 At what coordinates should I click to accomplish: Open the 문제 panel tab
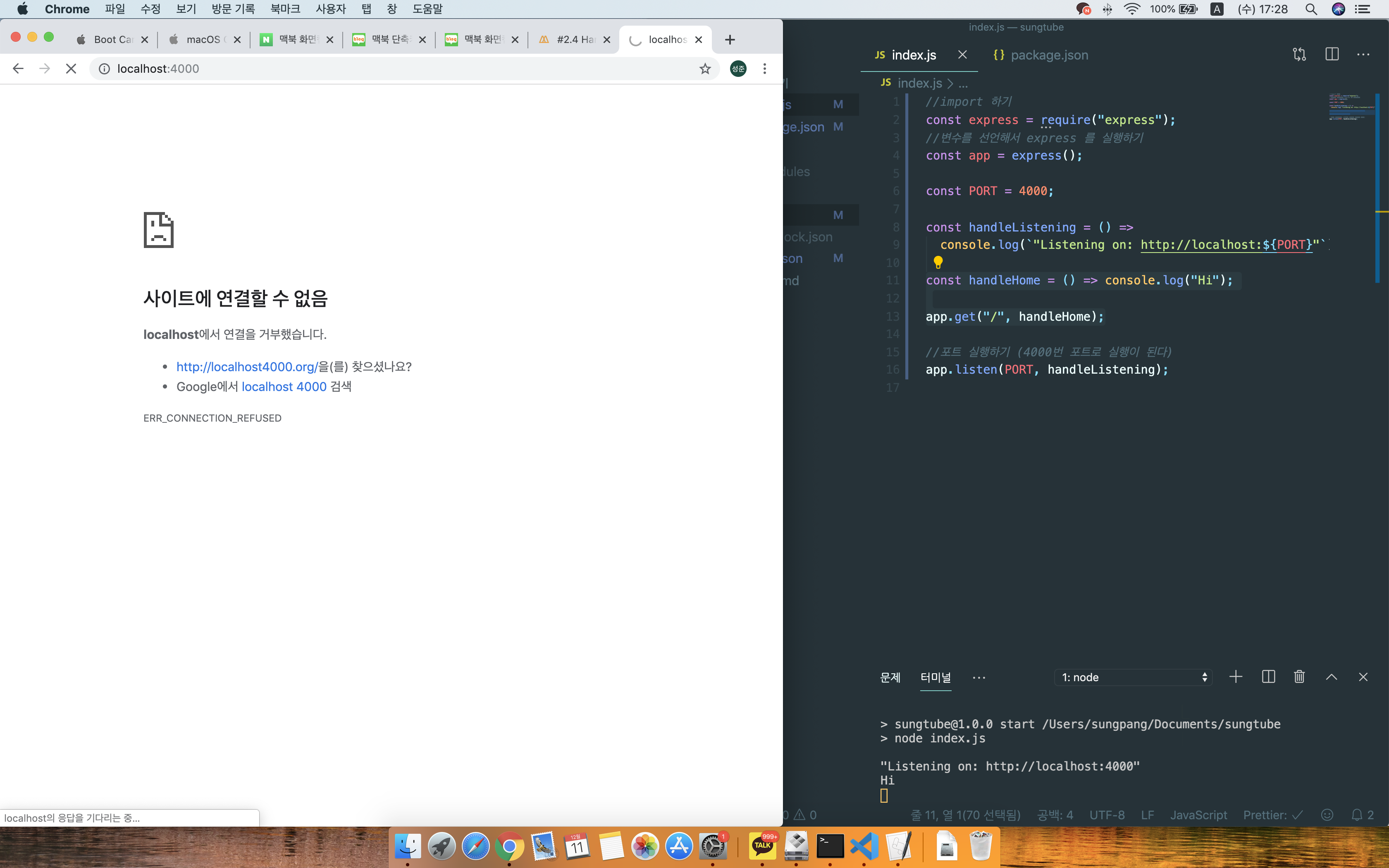(x=890, y=677)
